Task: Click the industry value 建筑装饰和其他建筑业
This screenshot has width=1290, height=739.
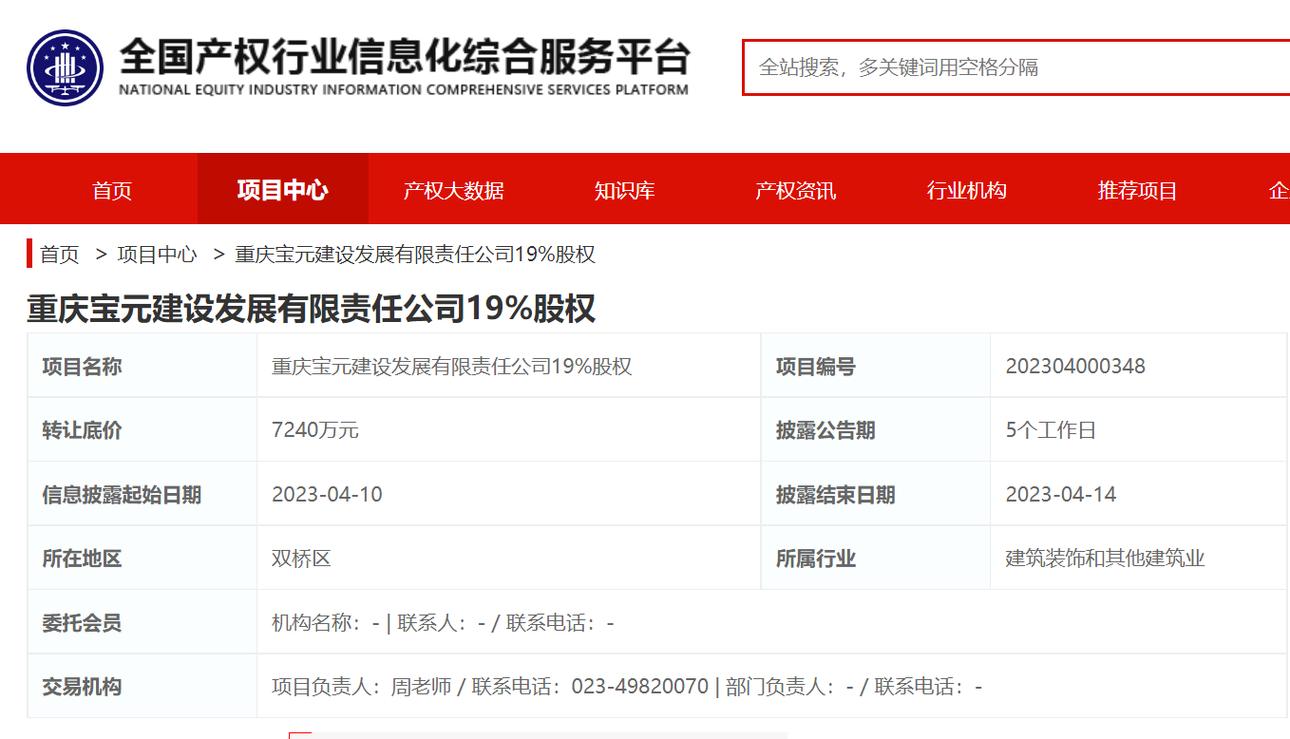Action: (x=1105, y=558)
